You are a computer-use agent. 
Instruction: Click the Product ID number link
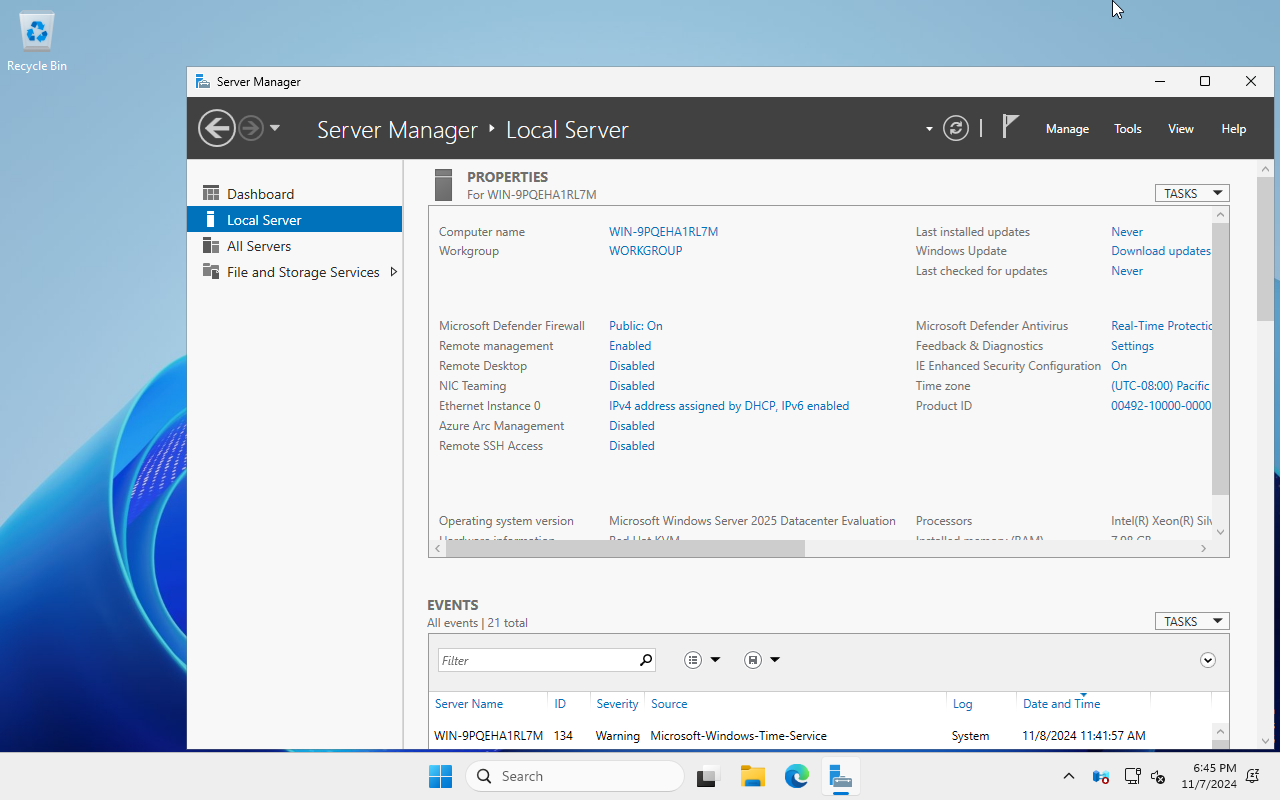tap(1161, 406)
